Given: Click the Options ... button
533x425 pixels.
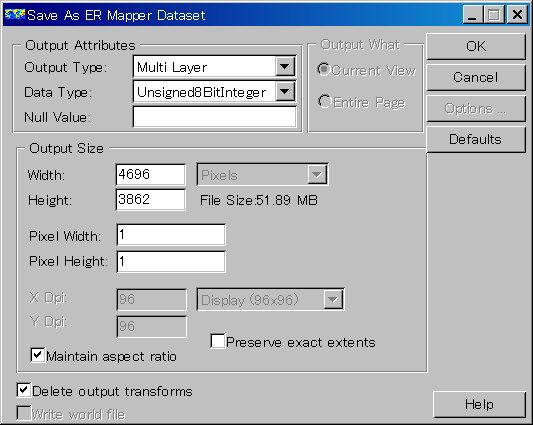Looking at the screenshot, I should tap(476, 109).
